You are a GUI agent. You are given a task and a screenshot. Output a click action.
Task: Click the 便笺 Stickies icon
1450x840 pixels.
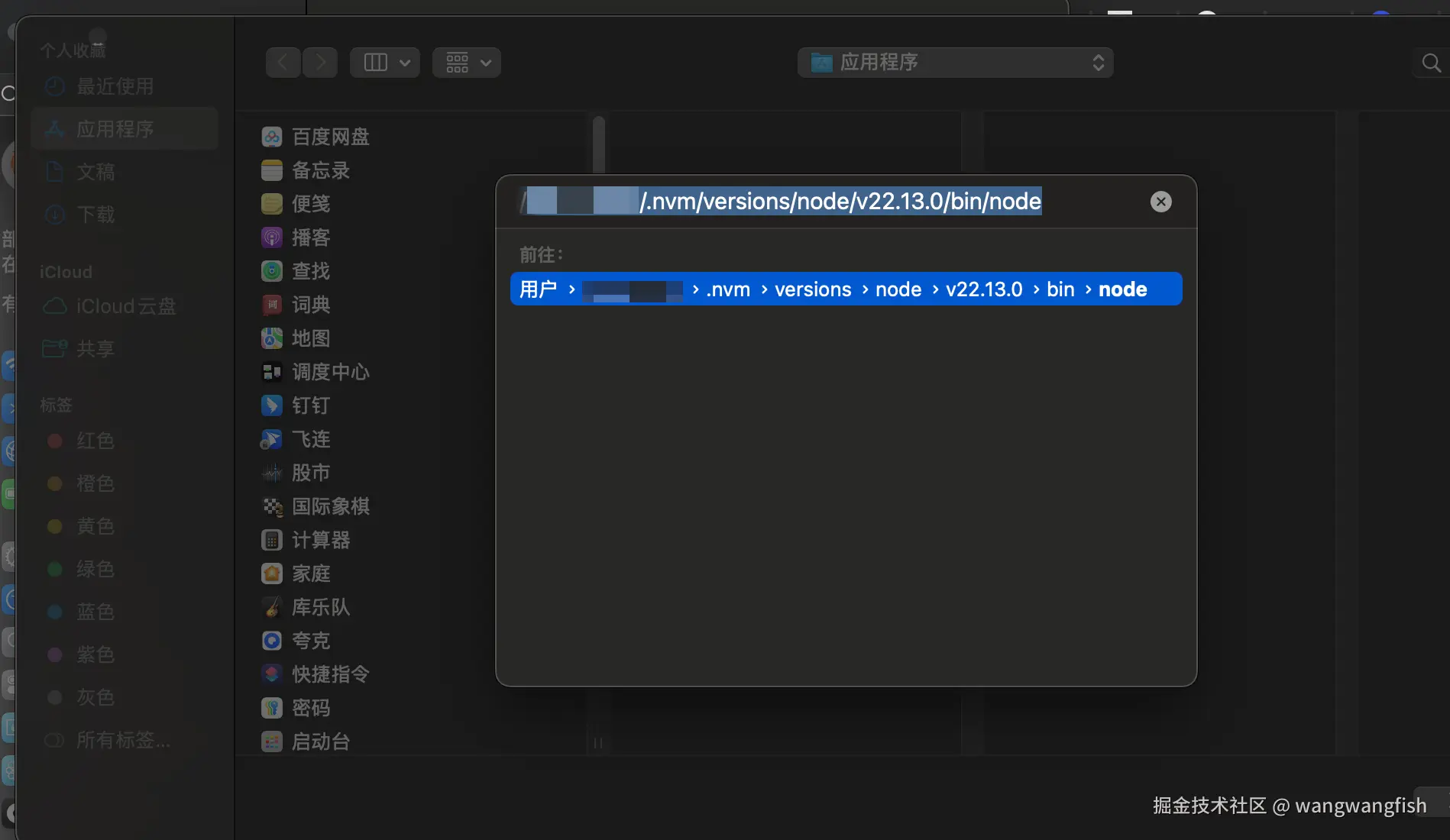tap(272, 204)
